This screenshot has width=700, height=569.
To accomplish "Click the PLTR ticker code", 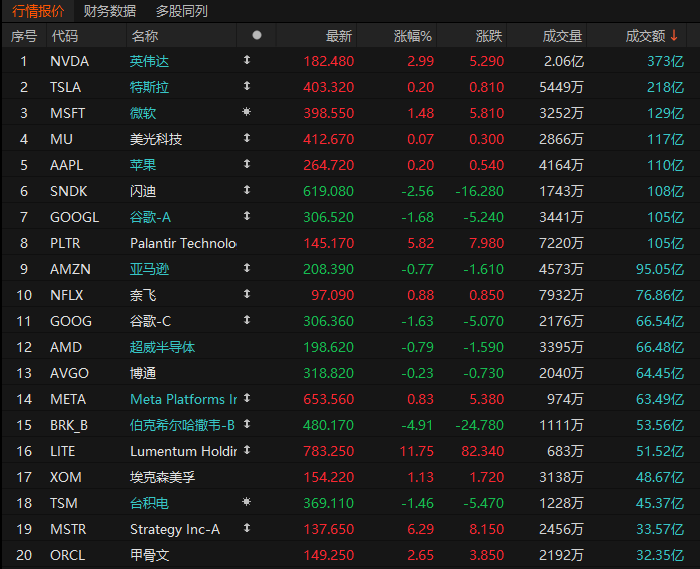I will coord(65,243).
